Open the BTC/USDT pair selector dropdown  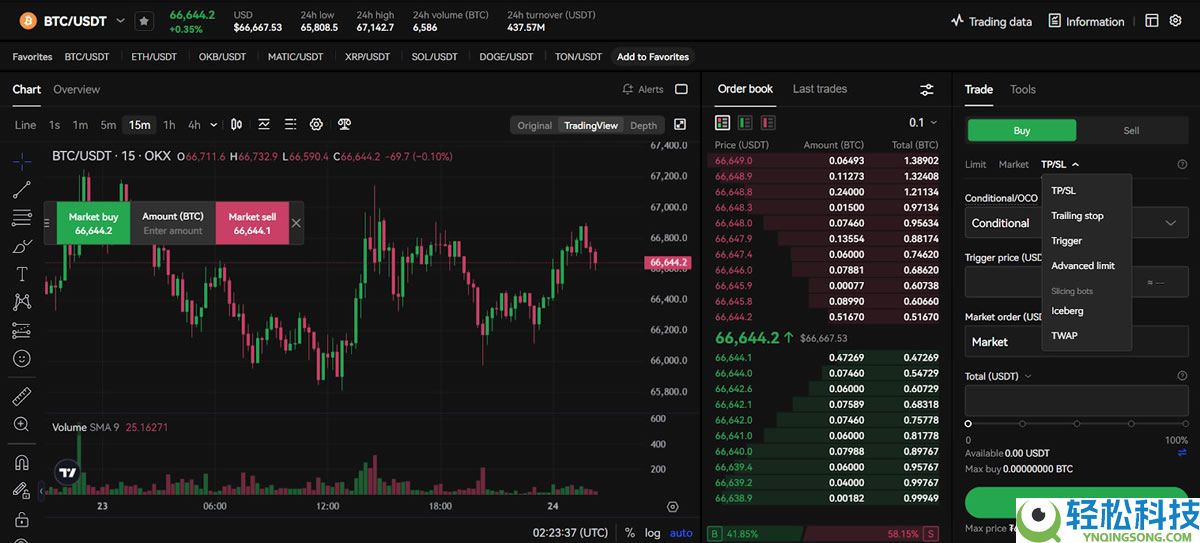[121, 21]
